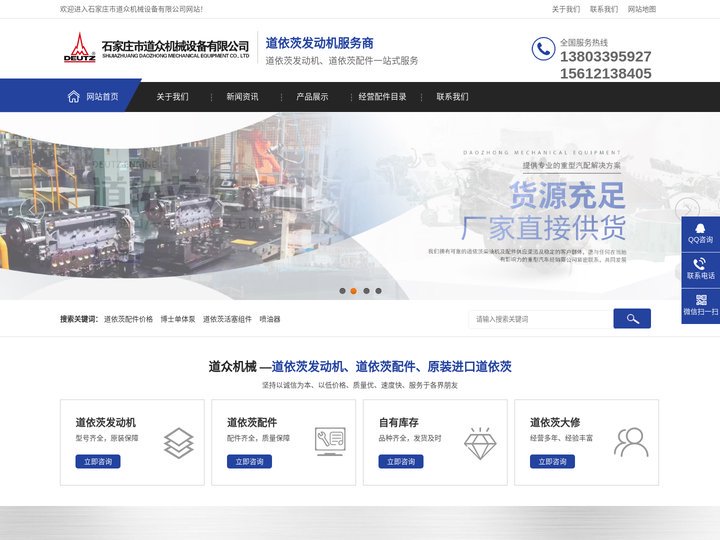Image resolution: width=720 pixels, height=540 pixels.
Task: Select second orange banner pagination dot
Action: coord(354,291)
